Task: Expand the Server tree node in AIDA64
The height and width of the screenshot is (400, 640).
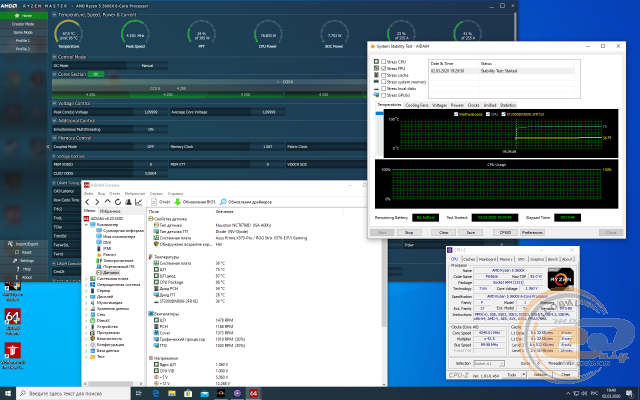Action: pos(86,291)
